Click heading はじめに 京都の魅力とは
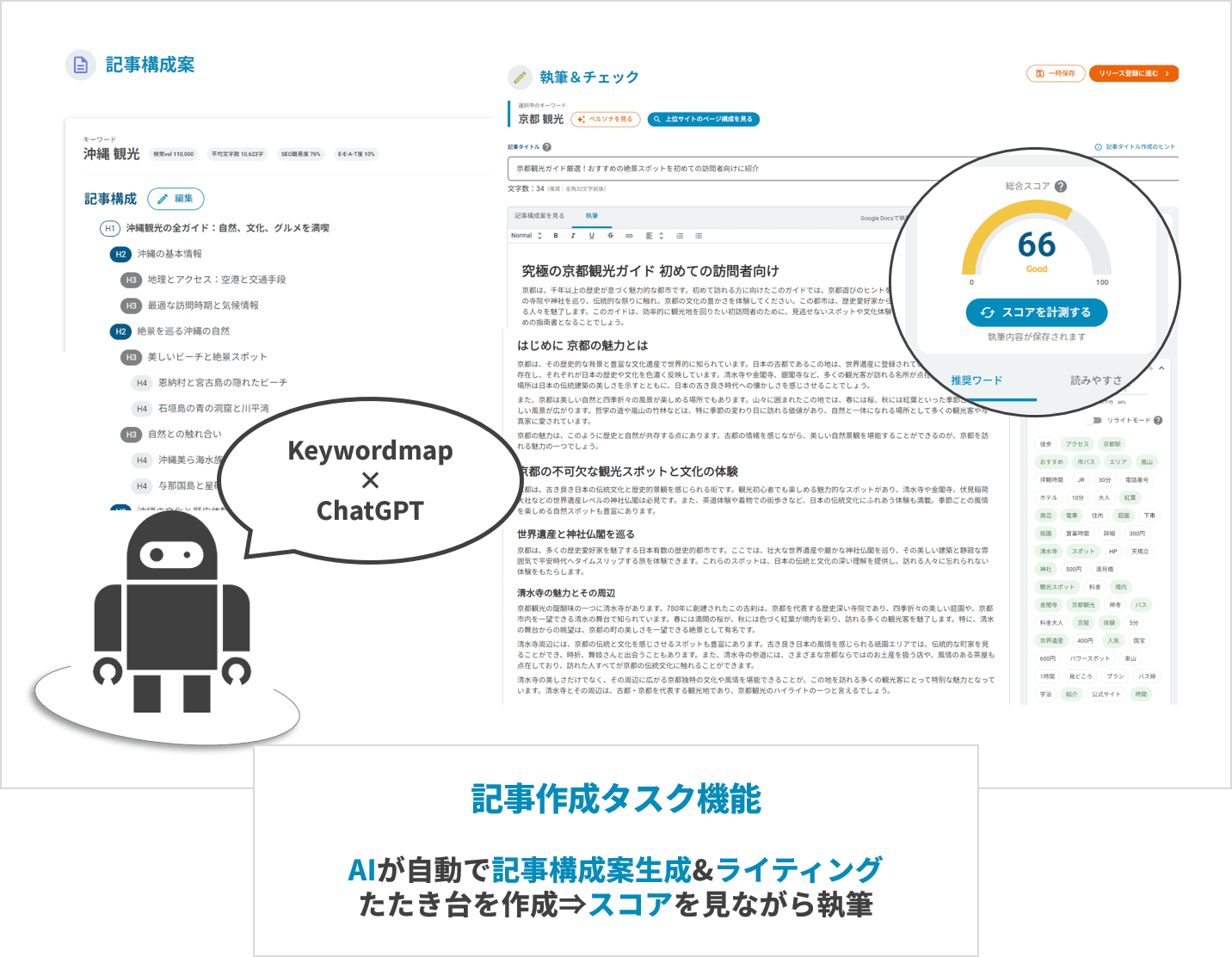 coord(582,345)
